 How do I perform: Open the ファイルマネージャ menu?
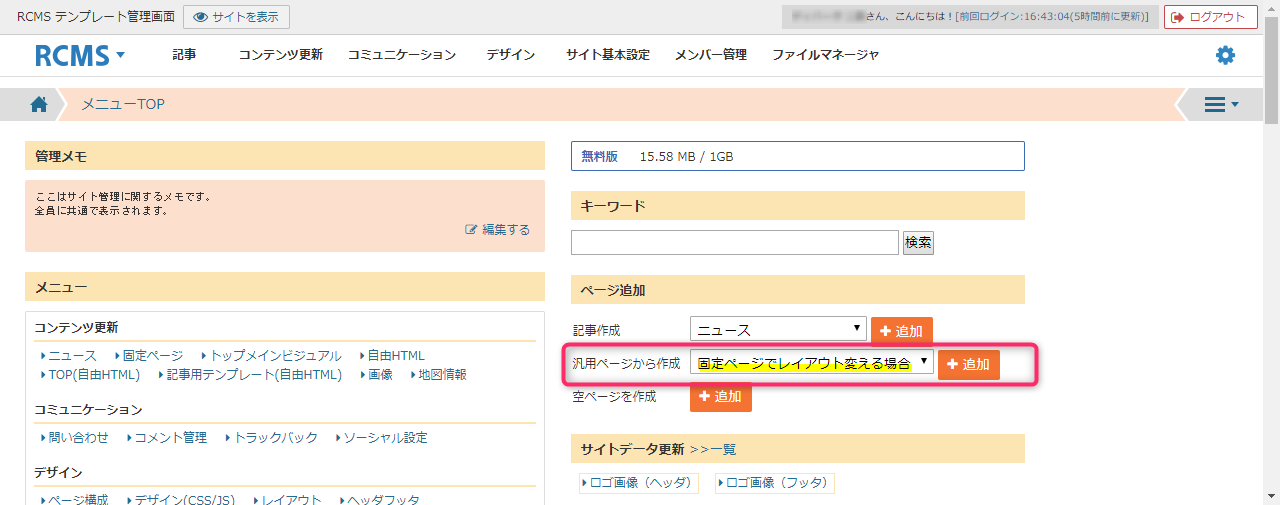coord(825,55)
